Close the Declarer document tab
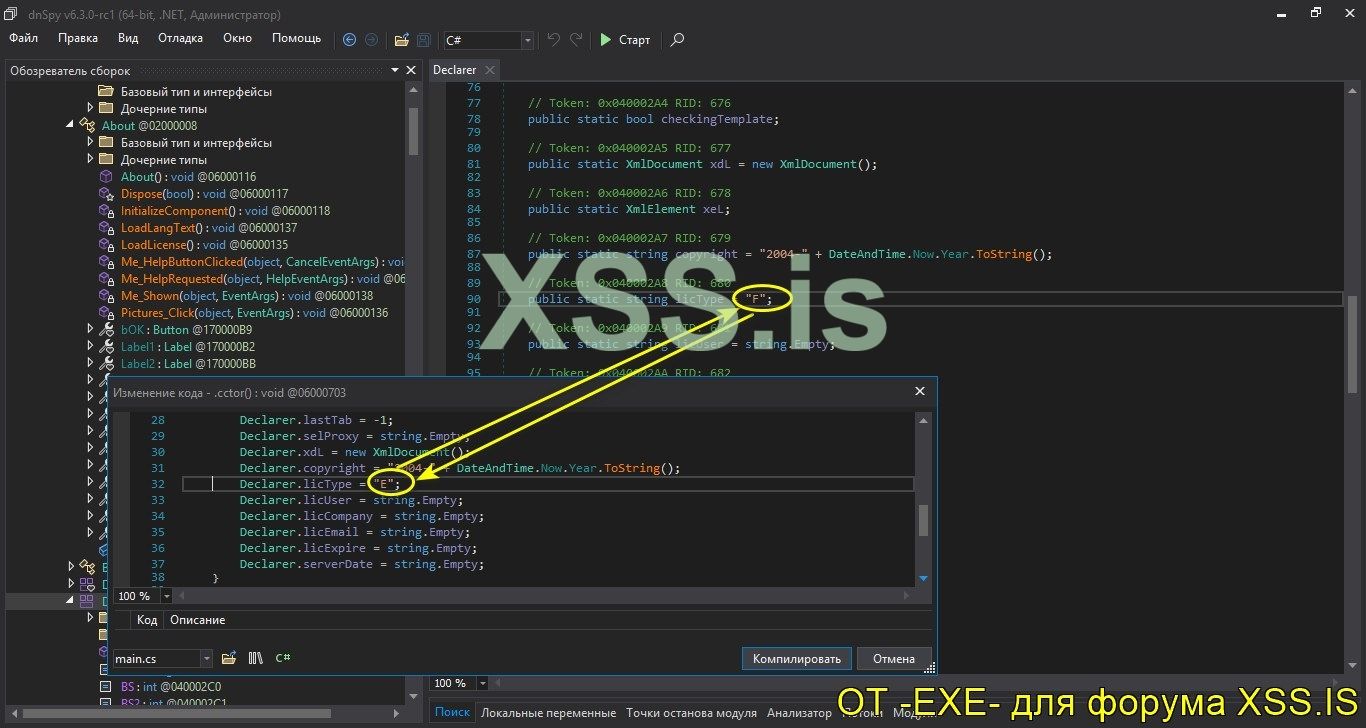 pos(489,70)
